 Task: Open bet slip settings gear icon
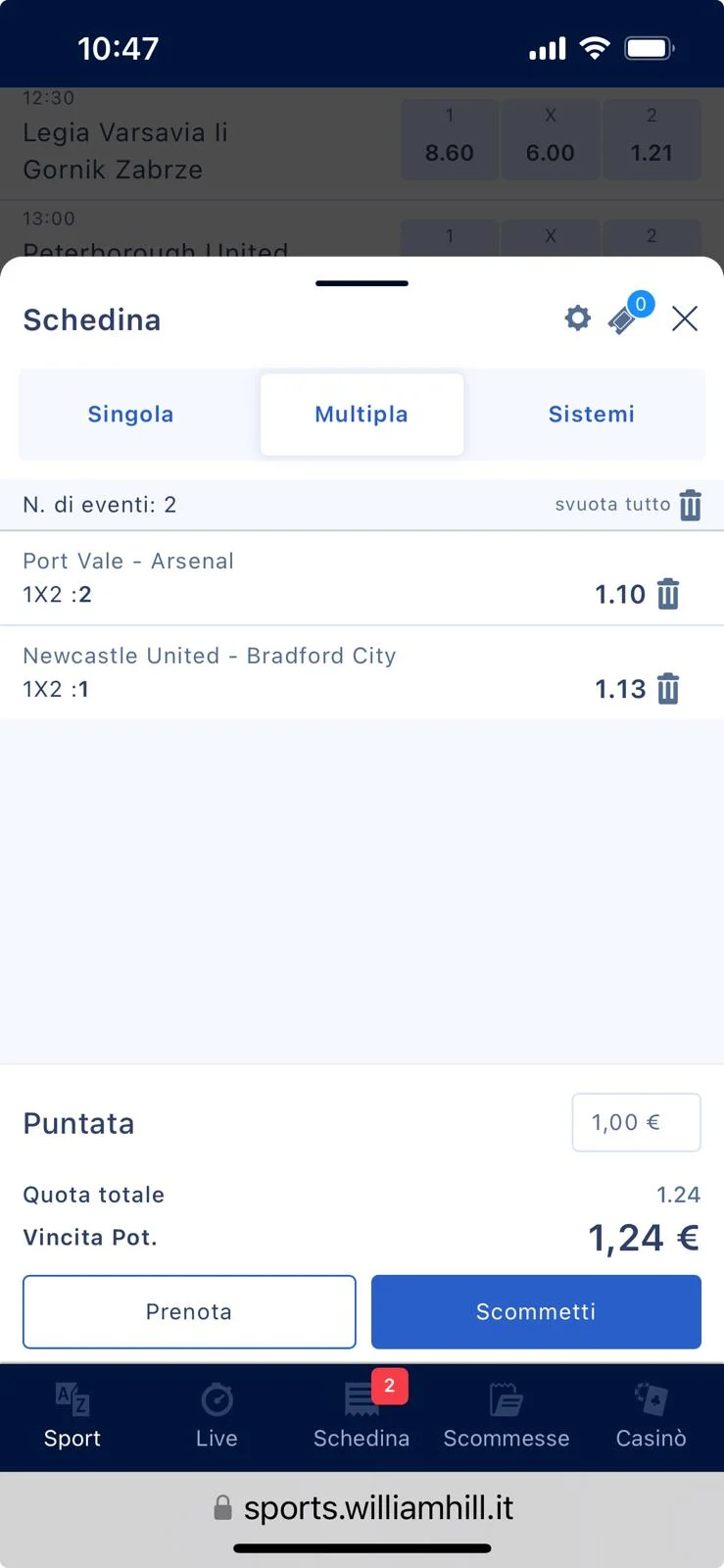(578, 318)
